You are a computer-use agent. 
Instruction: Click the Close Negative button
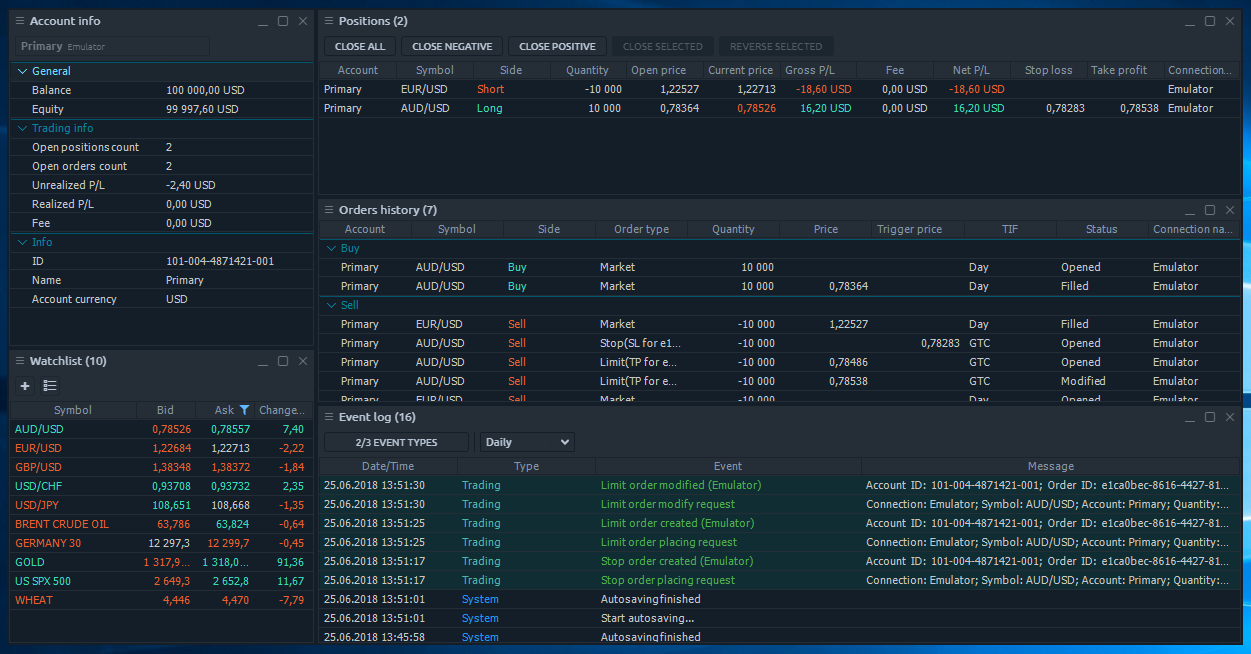[x=452, y=47]
